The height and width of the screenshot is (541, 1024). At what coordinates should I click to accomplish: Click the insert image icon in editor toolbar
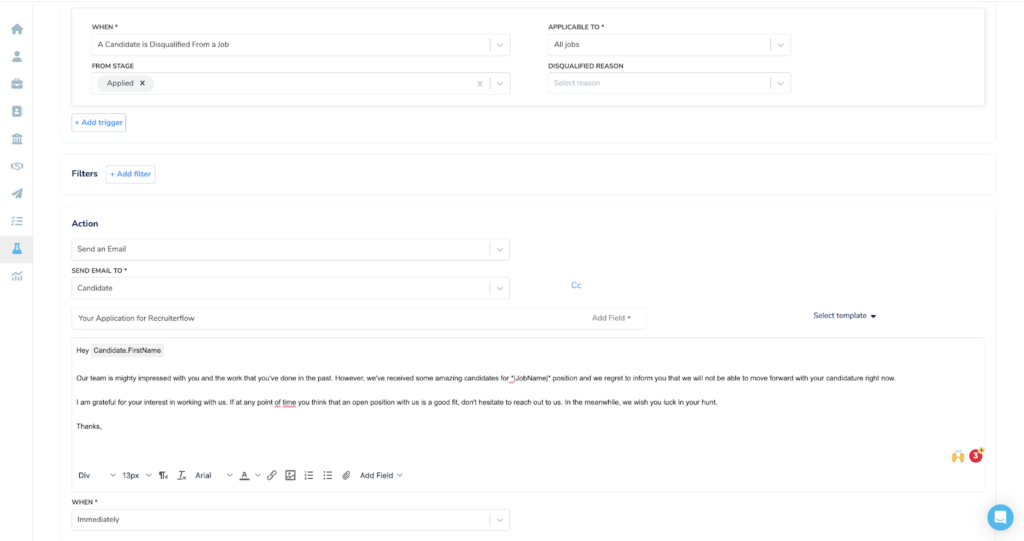(x=290, y=476)
